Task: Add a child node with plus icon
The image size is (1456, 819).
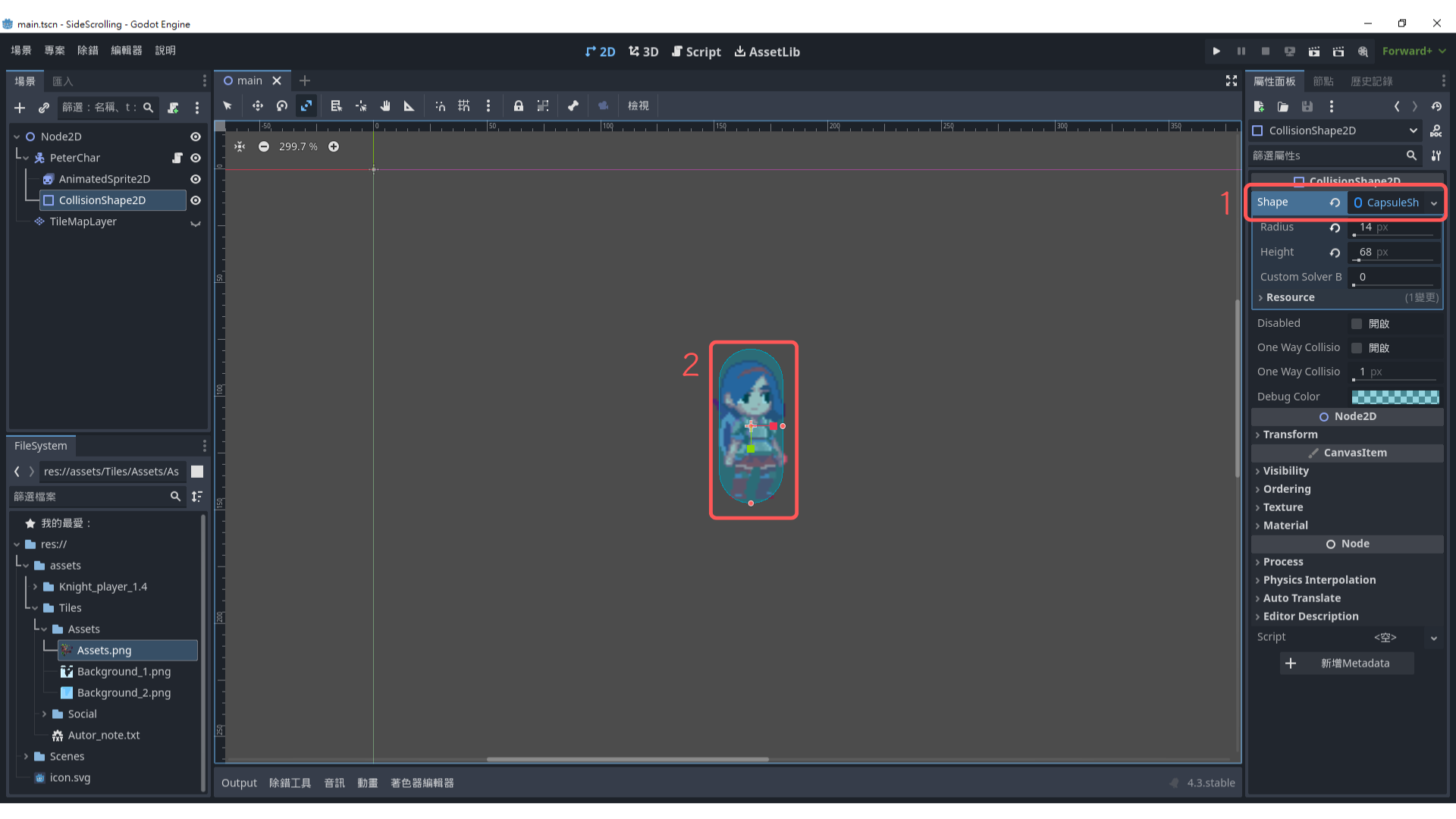Action: [20, 108]
